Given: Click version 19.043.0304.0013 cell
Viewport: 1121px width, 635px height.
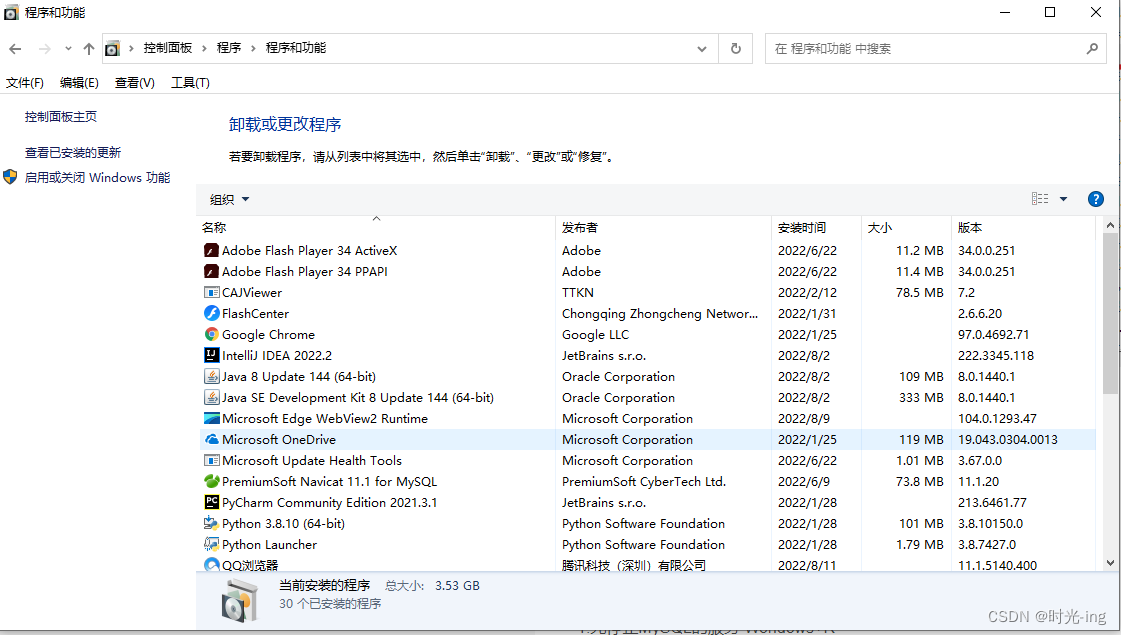Looking at the screenshot, I should point(1008,440).
